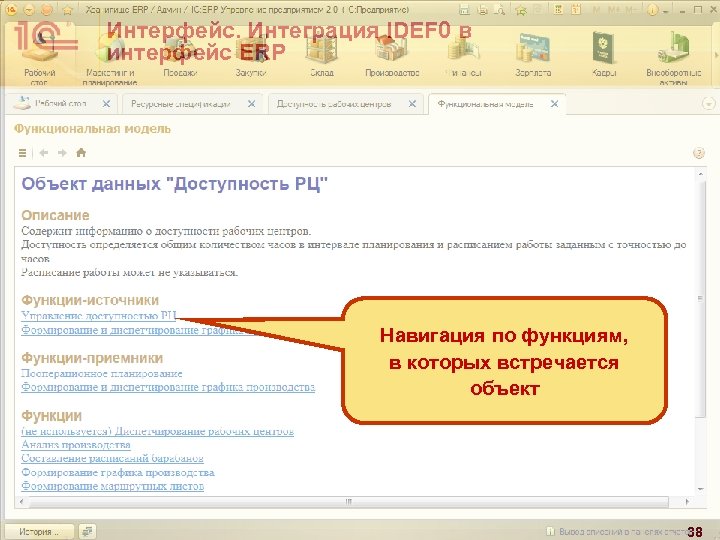
Task: Click the save diskette icon
Action: tap(465, 10)
